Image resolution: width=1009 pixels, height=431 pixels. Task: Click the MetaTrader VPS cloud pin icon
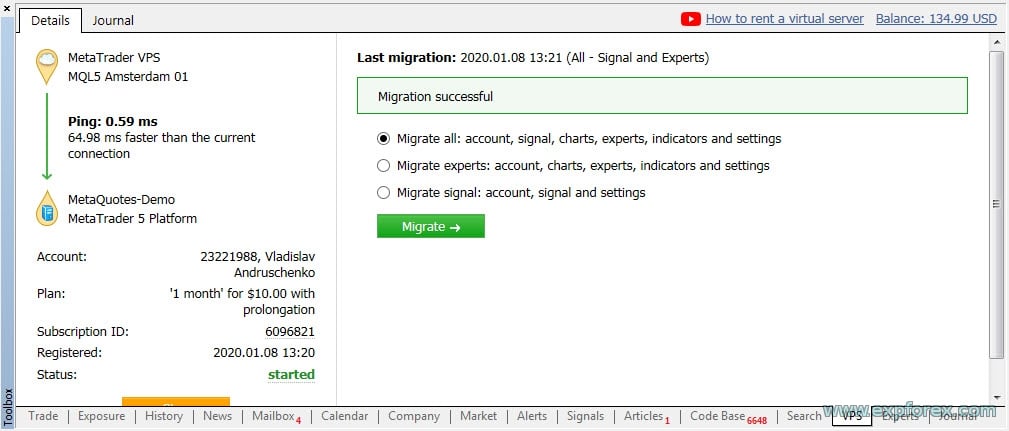click(x=47, y=67)
